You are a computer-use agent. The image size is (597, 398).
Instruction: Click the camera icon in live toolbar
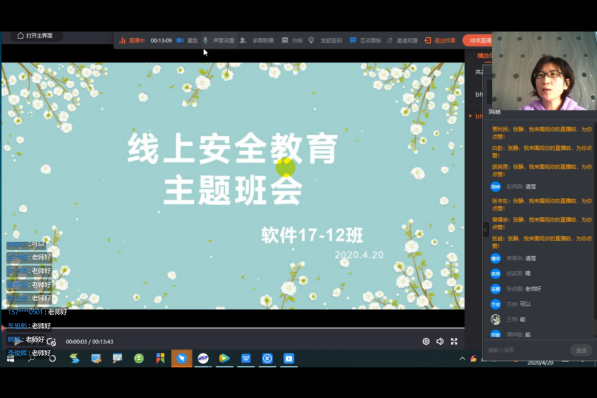[180, 40]
